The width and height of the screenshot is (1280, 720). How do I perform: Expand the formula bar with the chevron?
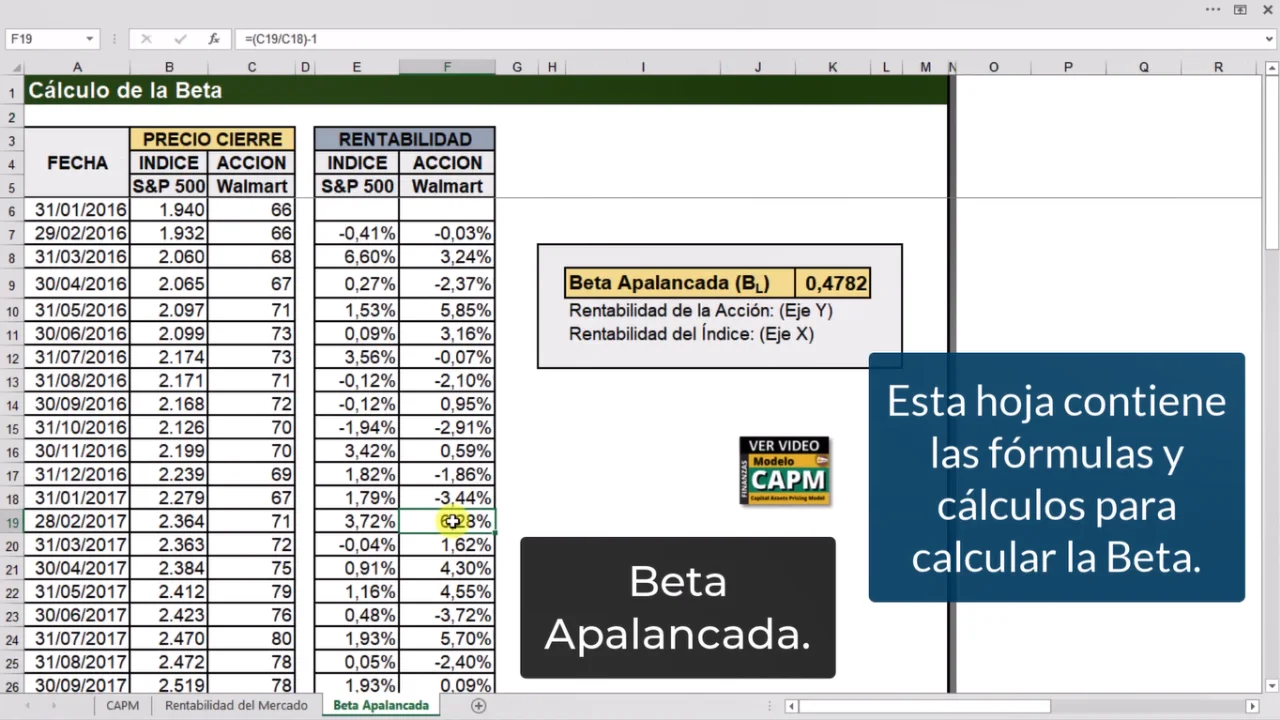1270,39
